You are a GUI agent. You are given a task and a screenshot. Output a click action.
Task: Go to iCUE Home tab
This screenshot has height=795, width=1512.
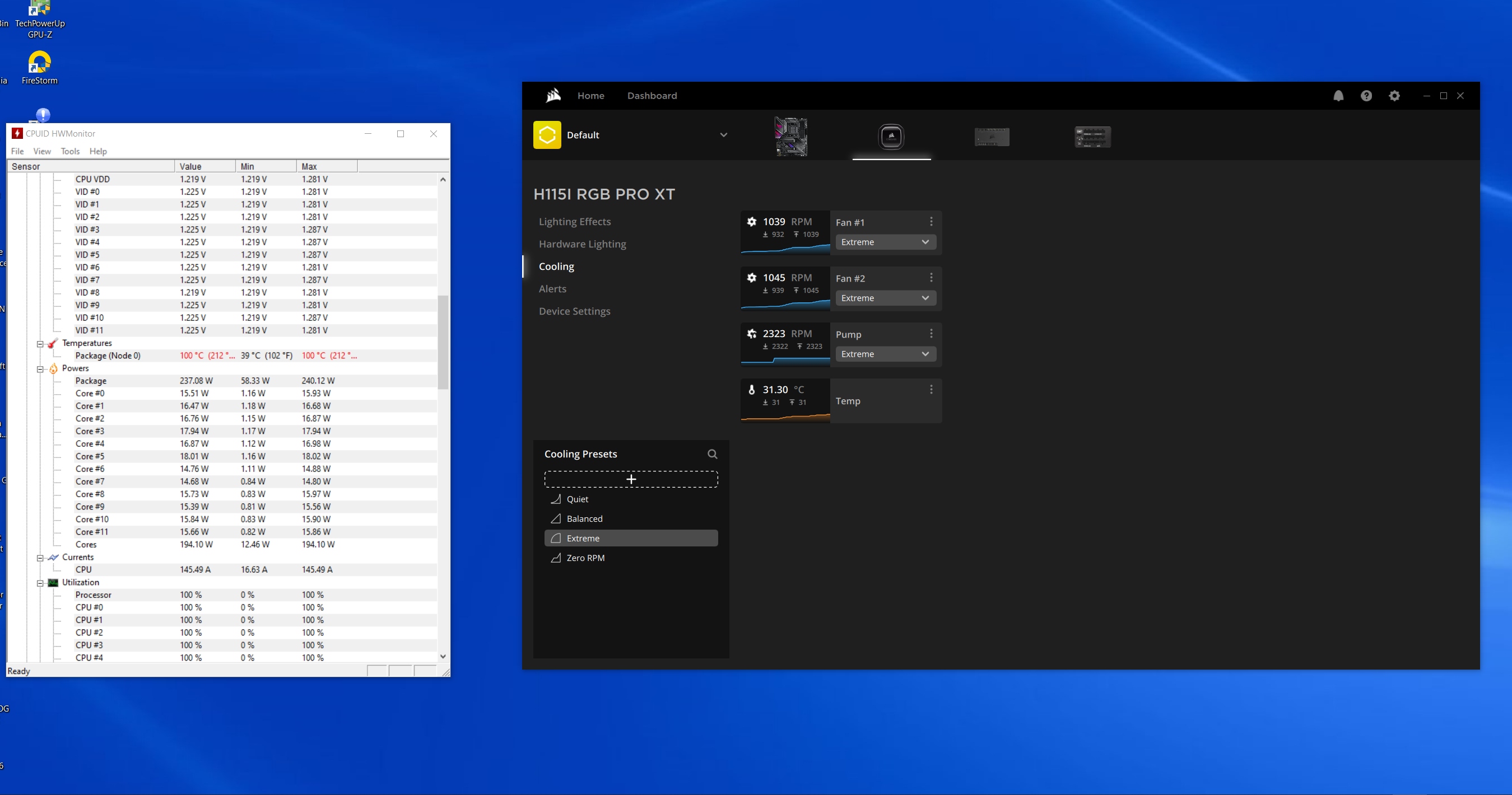coord(590,95)
